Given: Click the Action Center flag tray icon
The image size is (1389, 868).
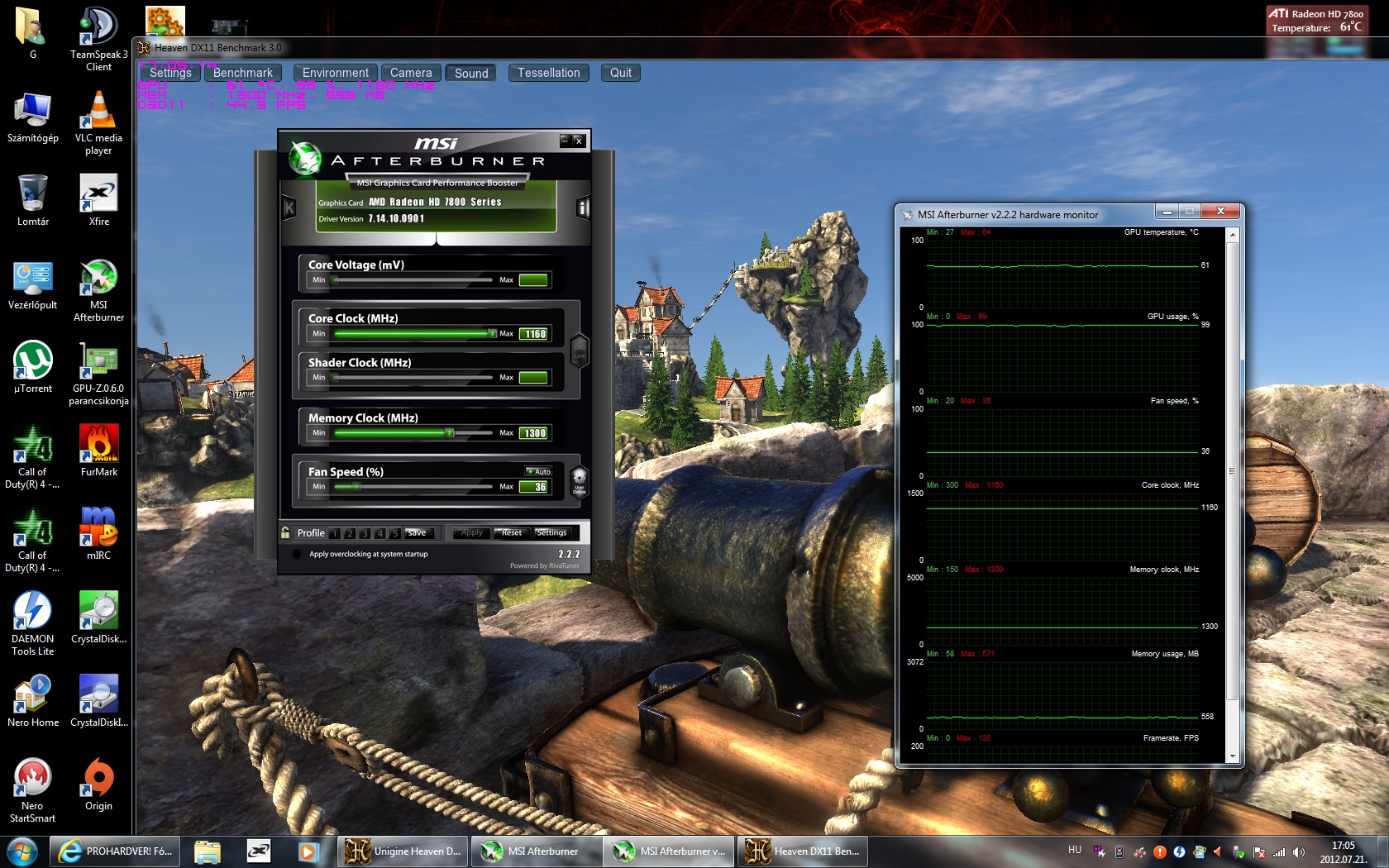Looking at the screenshot, I should click(x=1259, y=851).
